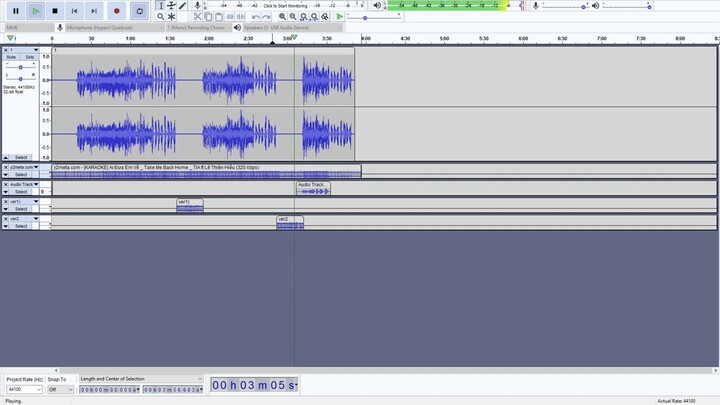Select the Multi-tool (asterisk)

171,17
